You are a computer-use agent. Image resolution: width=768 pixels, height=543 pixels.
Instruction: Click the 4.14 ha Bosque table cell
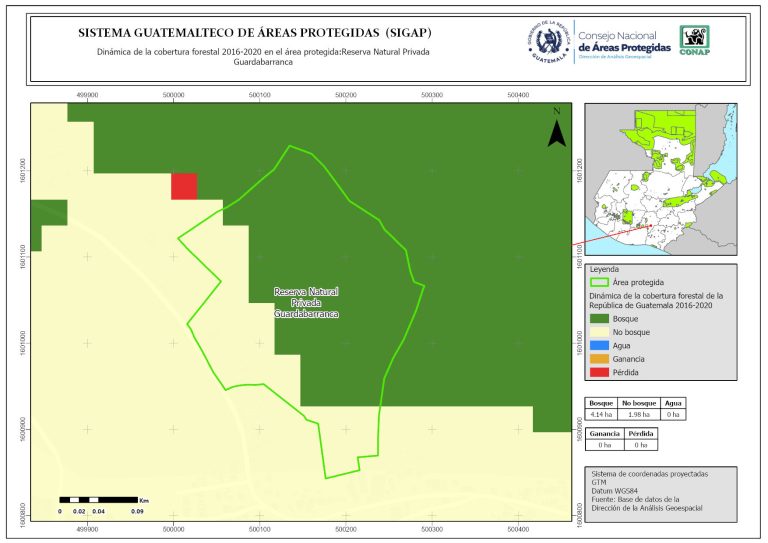tap(601, 413)
